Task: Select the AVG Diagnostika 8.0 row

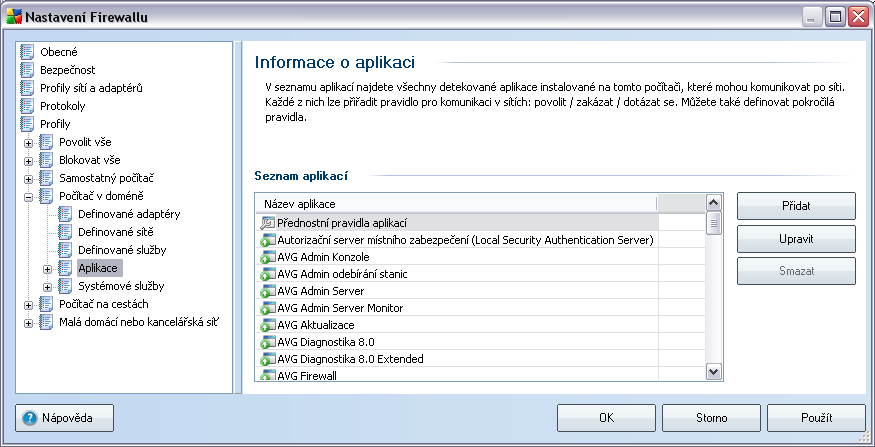Action: pyautogui.click(x=480, y=342)
